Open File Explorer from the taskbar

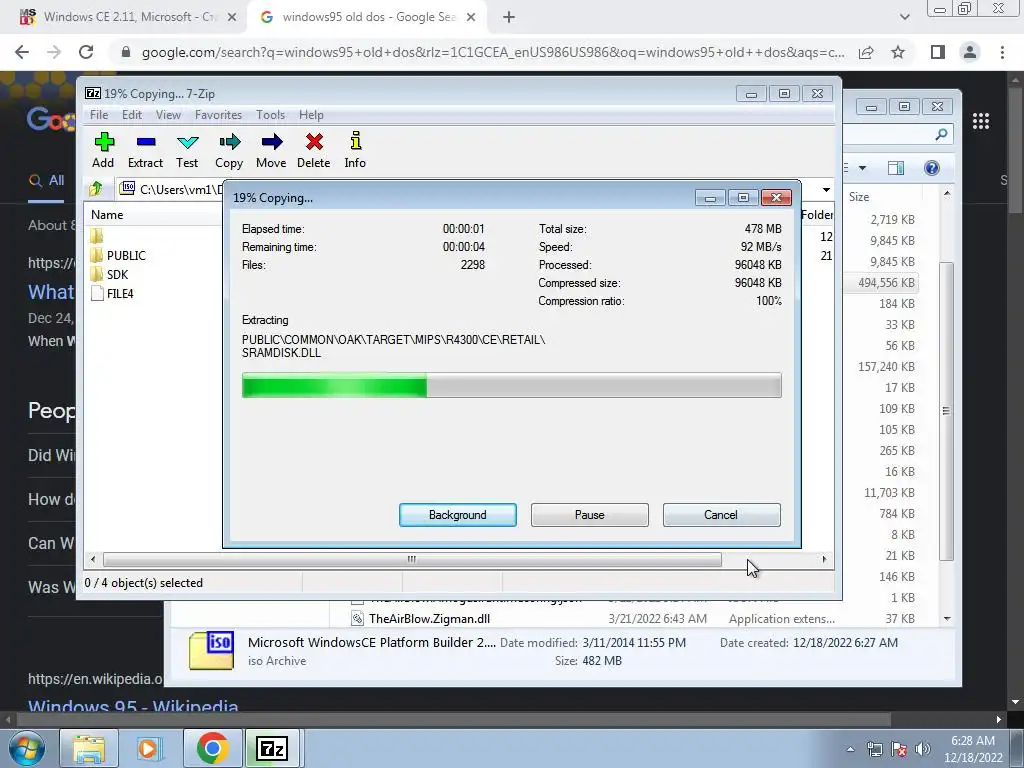click(x=89, y=748)
